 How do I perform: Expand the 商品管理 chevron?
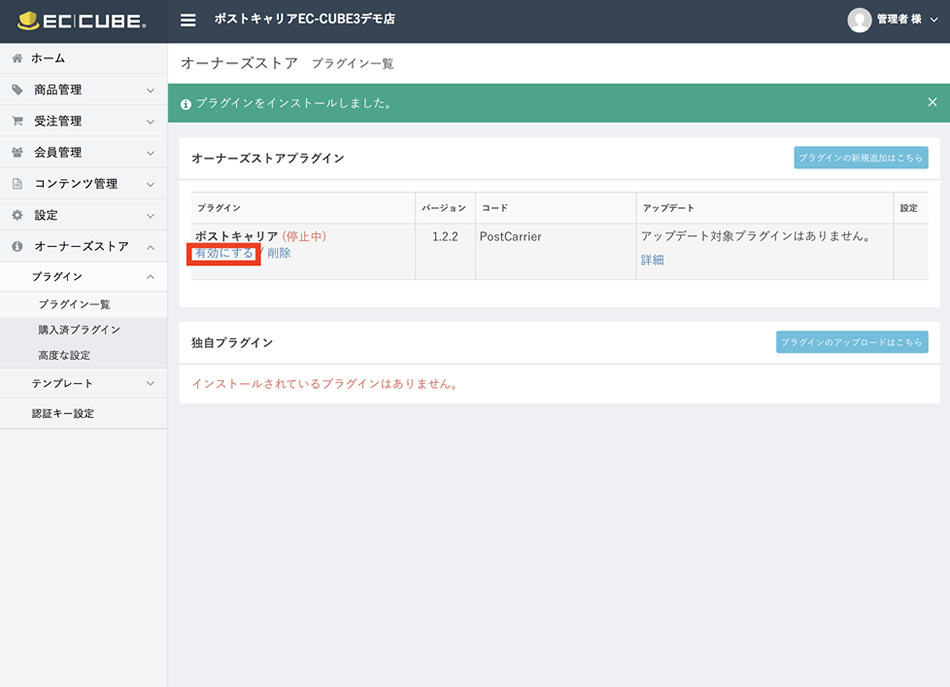[150, 90]
